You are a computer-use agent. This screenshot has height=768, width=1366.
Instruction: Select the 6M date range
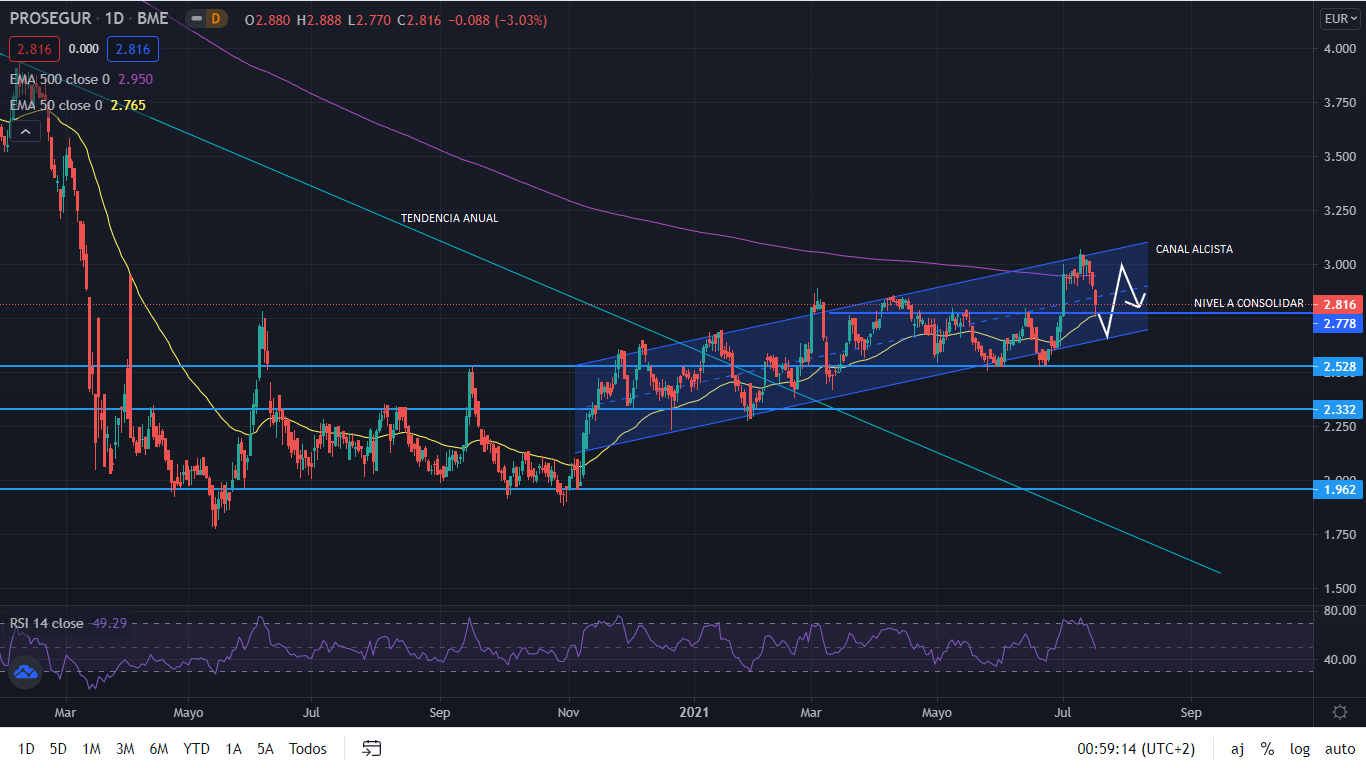pos(158,748)
